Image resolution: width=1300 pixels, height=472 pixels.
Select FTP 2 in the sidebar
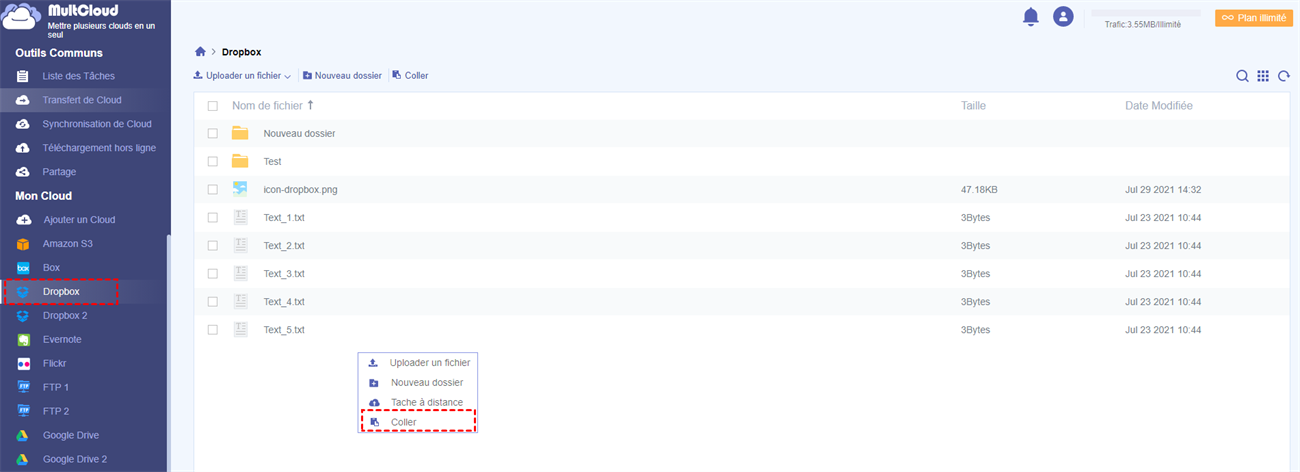click(56, 411)
